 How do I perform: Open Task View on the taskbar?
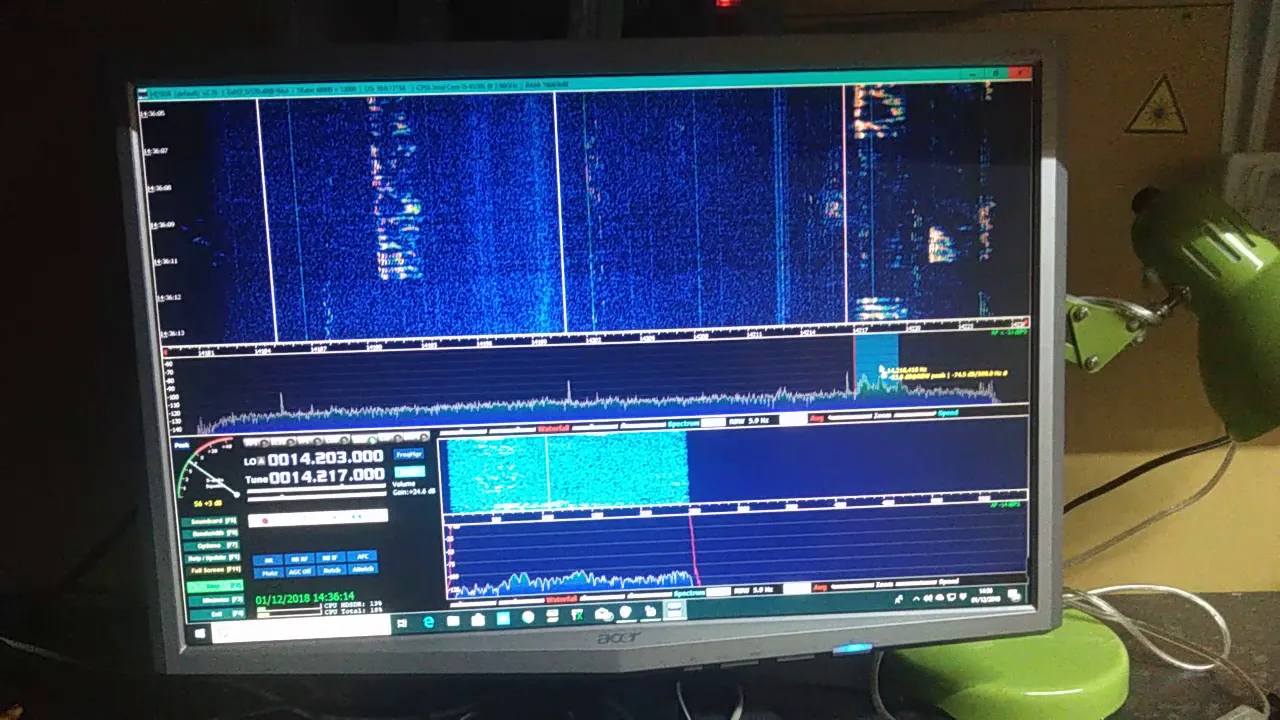click(402, 623)
